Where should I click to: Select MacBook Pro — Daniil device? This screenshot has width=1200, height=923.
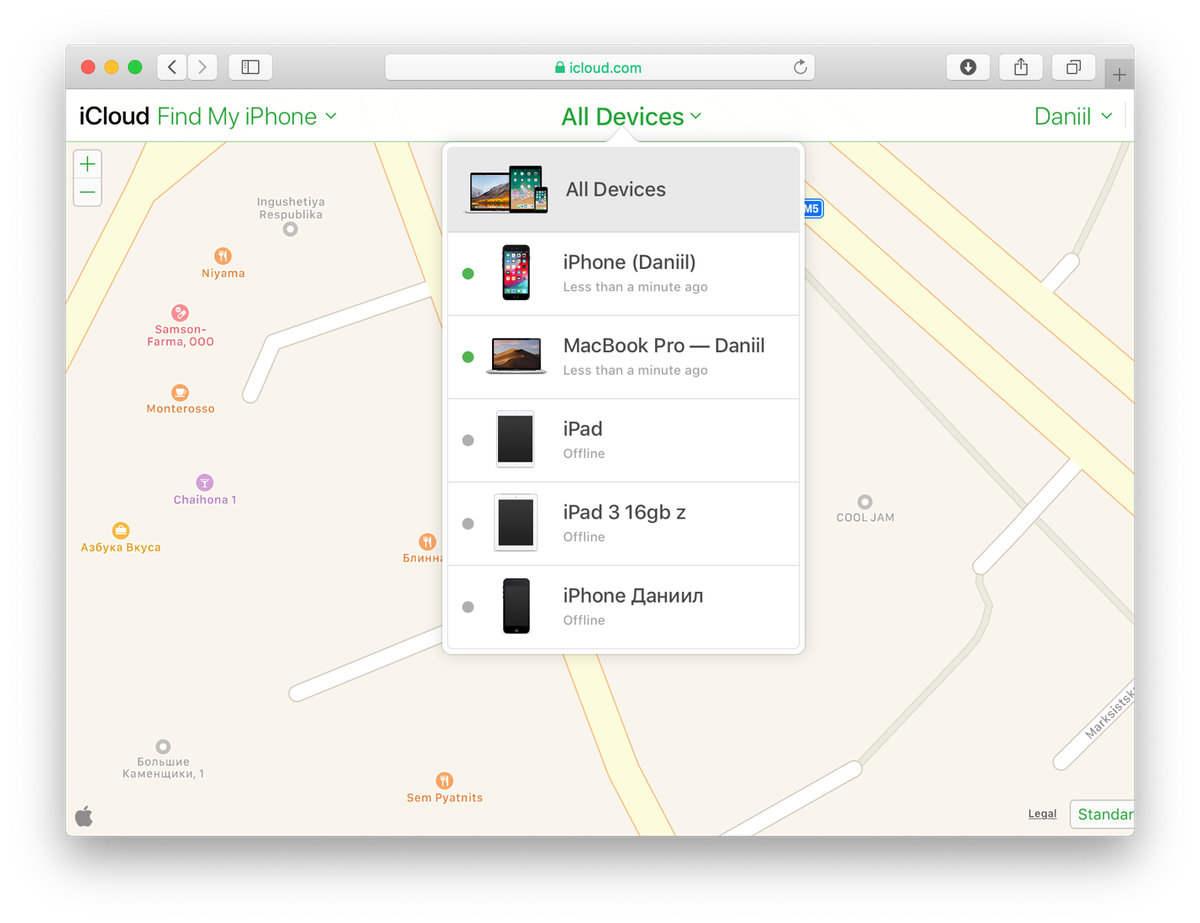tap(623, 356)
